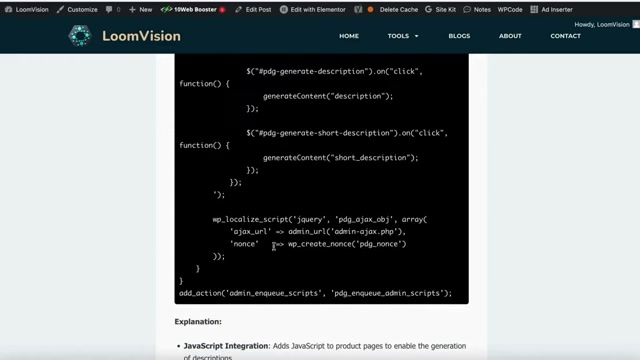Open WPCode from the admin bar
Image resolution: width=640 pixels, height=360 pixels.
click(510, 9)
